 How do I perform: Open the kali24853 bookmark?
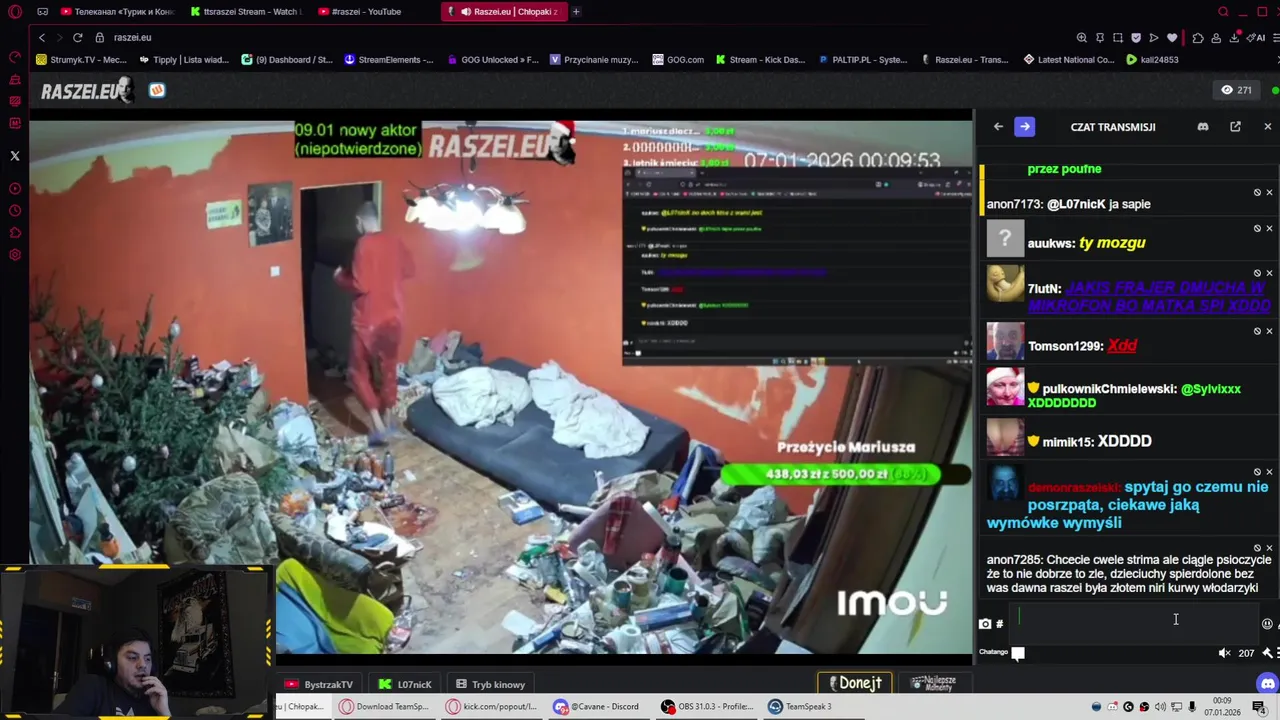click(x=1152, y=60)
